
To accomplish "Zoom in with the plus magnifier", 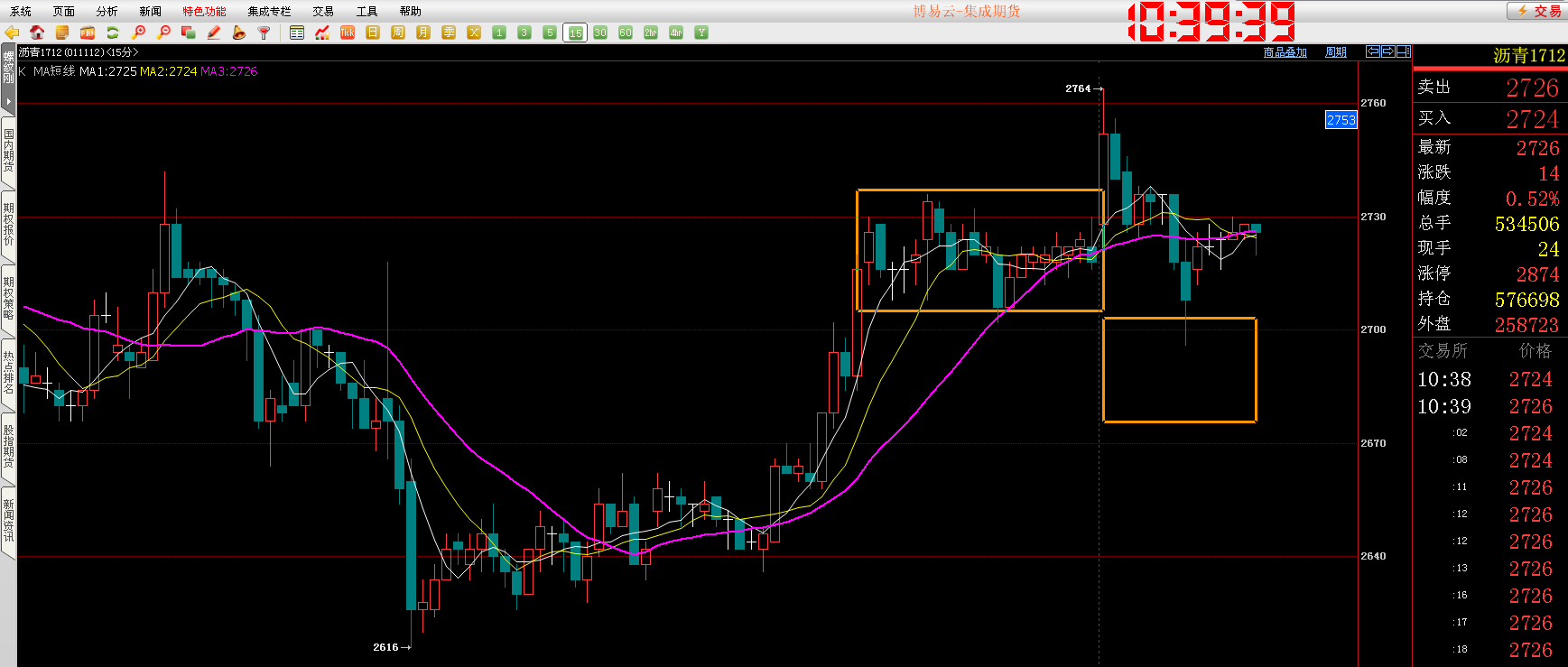I will (x=138, y=32).
